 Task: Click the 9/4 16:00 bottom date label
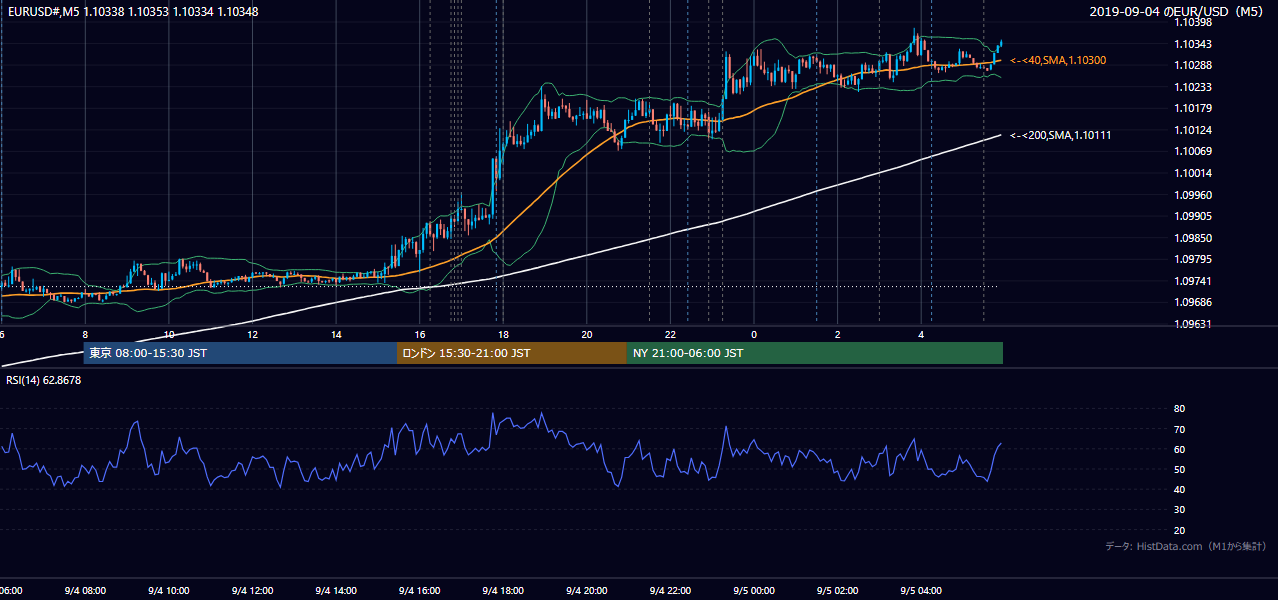(x=419, y=591)
